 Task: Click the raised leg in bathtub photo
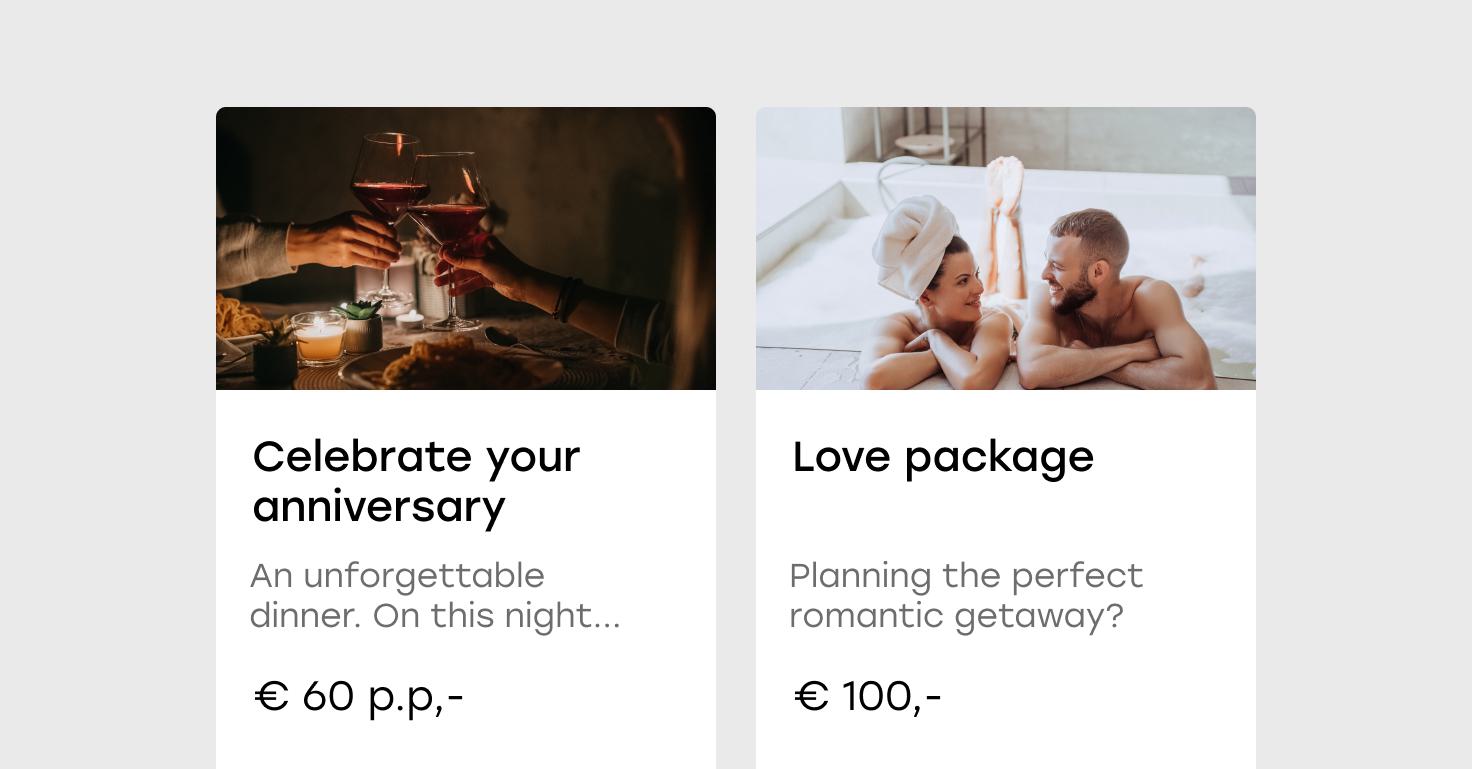click(x=1007, y=215)
